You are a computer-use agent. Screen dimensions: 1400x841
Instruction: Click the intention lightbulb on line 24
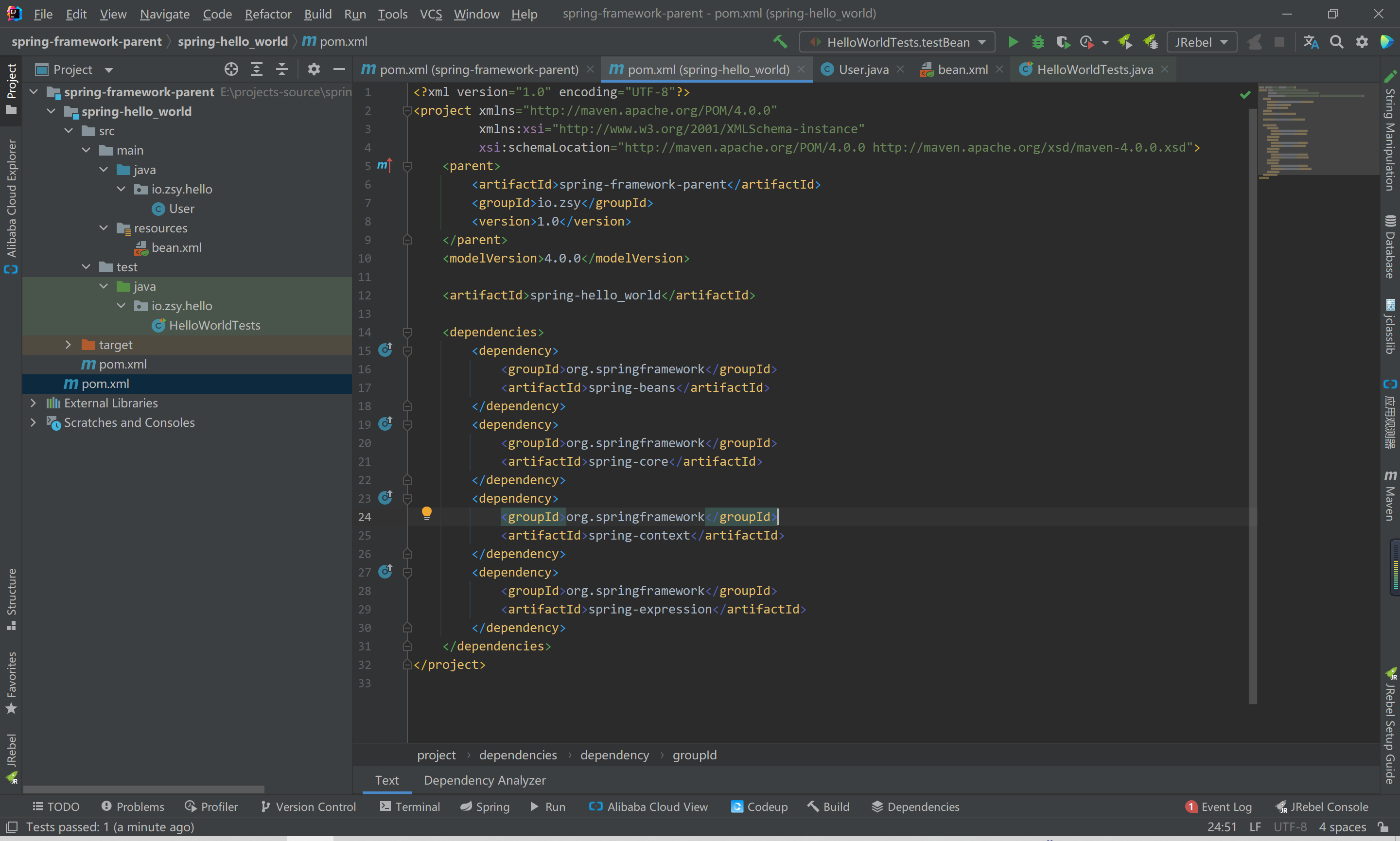[427, 513]
